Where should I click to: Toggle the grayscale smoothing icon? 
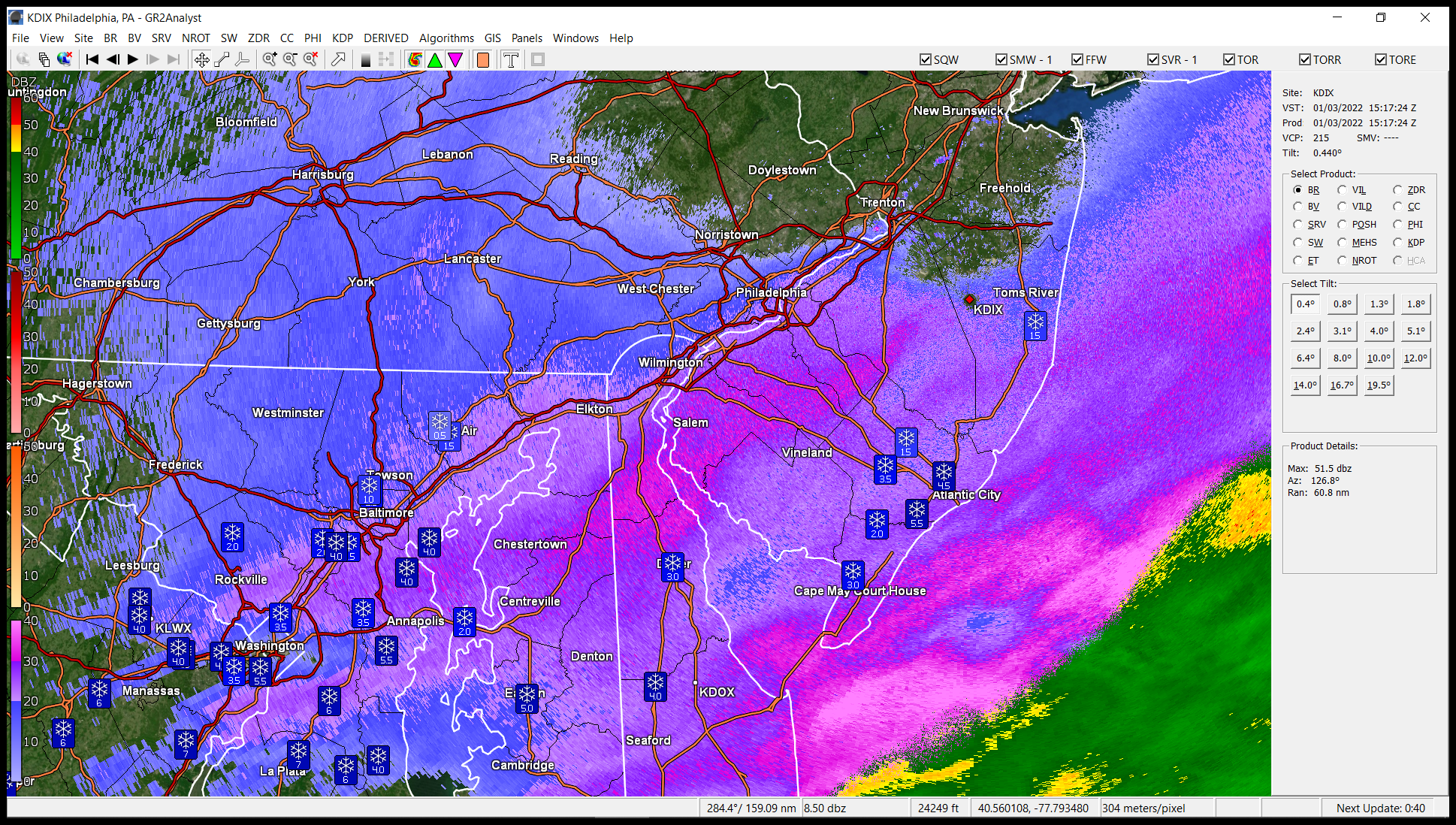pyautogui.click(x=366, y=59)
